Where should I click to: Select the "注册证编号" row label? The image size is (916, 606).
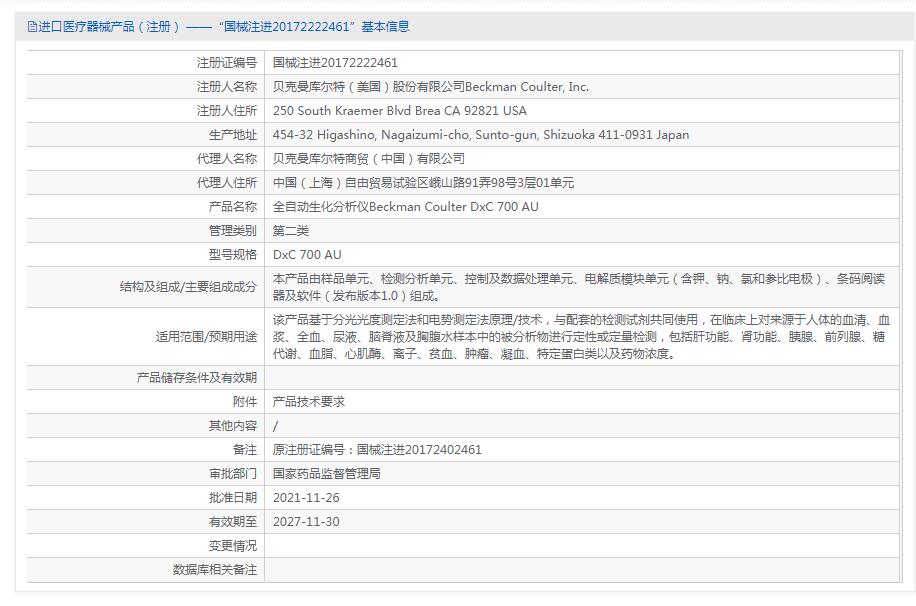[227, 63]
